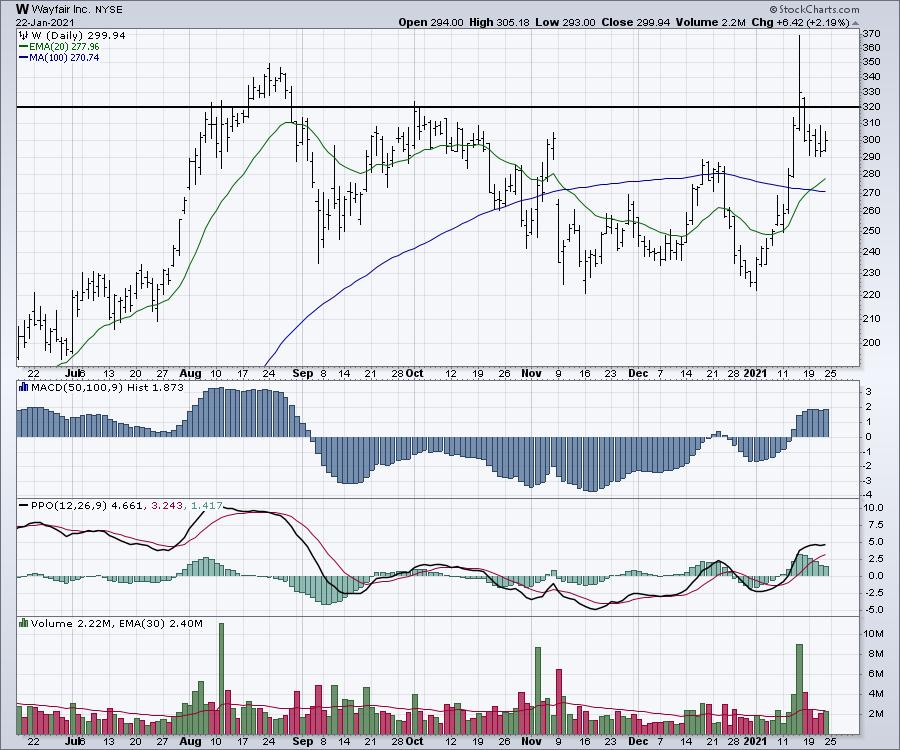This screenshot has width=900, height=750.
Task: Click the teal 1.417 PPO histogram value
Action: click(206, 506)
